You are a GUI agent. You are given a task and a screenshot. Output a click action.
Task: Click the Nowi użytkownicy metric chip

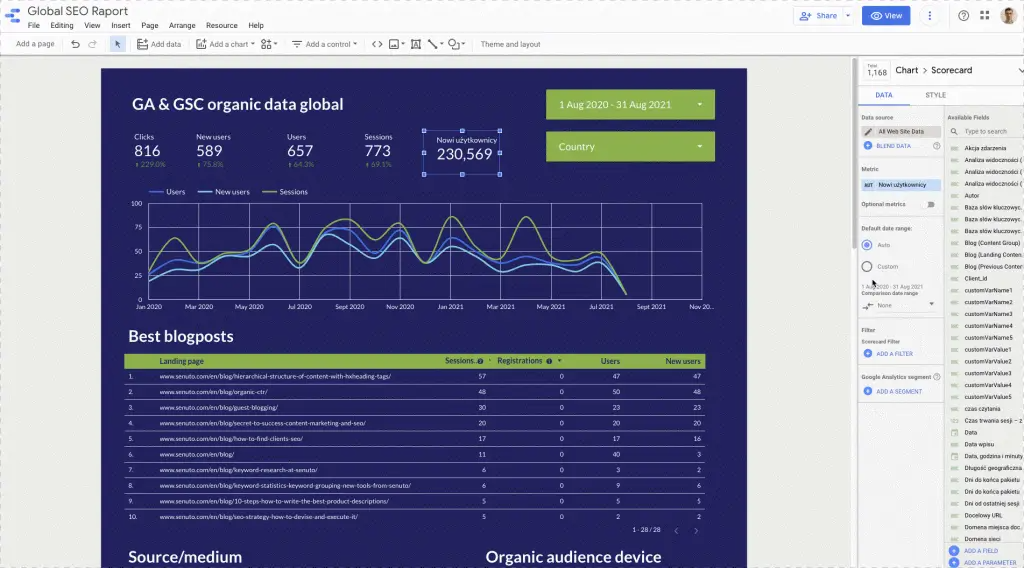click(x=901, y=185)
